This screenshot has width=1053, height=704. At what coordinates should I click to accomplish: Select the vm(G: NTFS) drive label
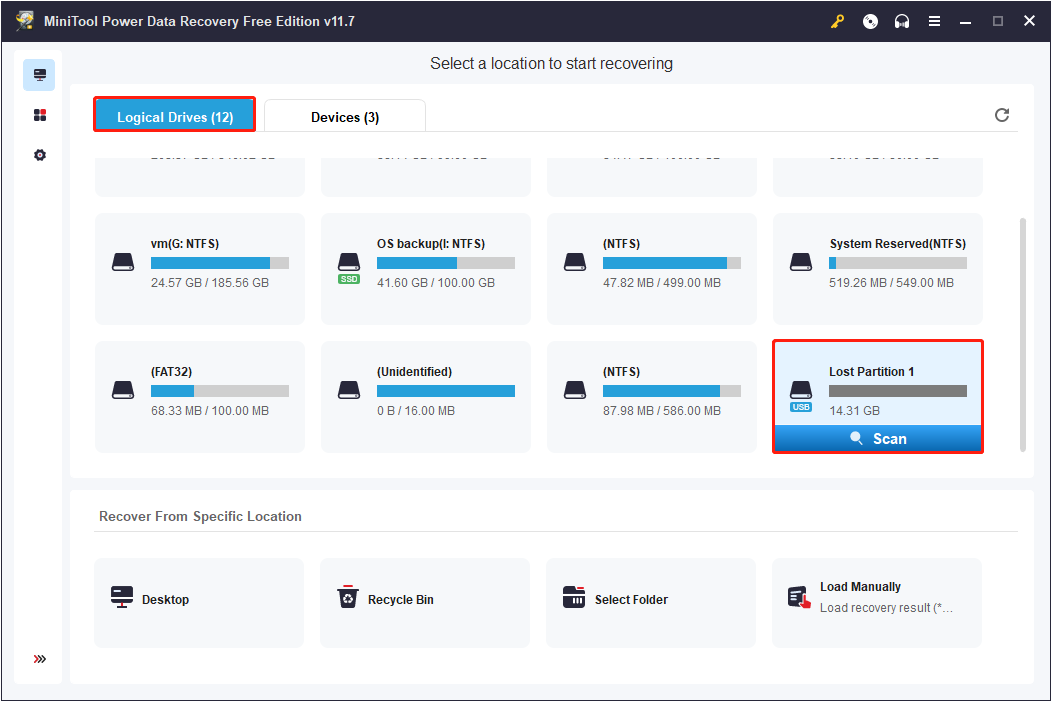pyautogui.click(x=185, y=244)
